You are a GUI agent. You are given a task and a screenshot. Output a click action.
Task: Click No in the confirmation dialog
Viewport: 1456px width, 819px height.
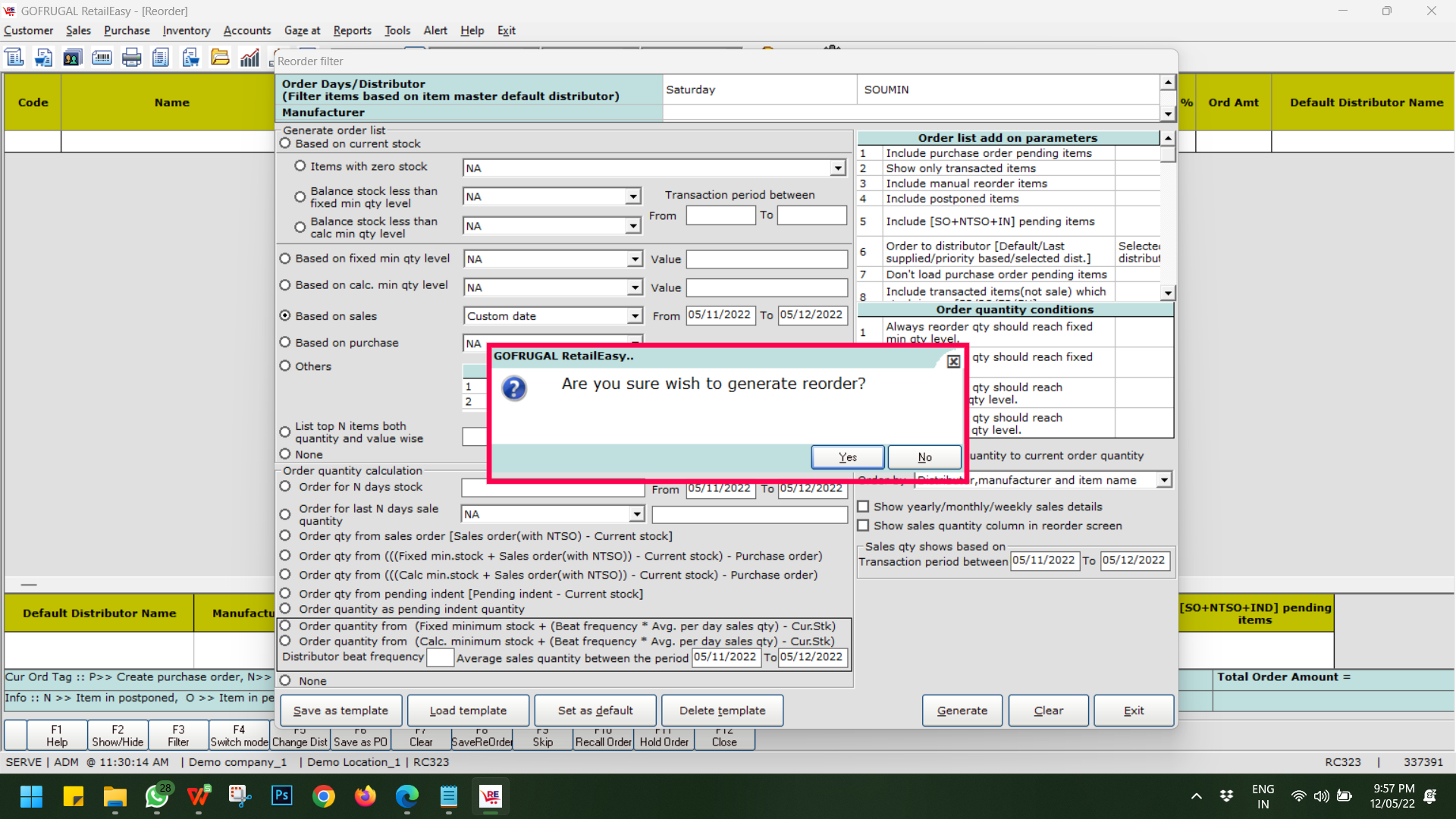coord(924,457)
